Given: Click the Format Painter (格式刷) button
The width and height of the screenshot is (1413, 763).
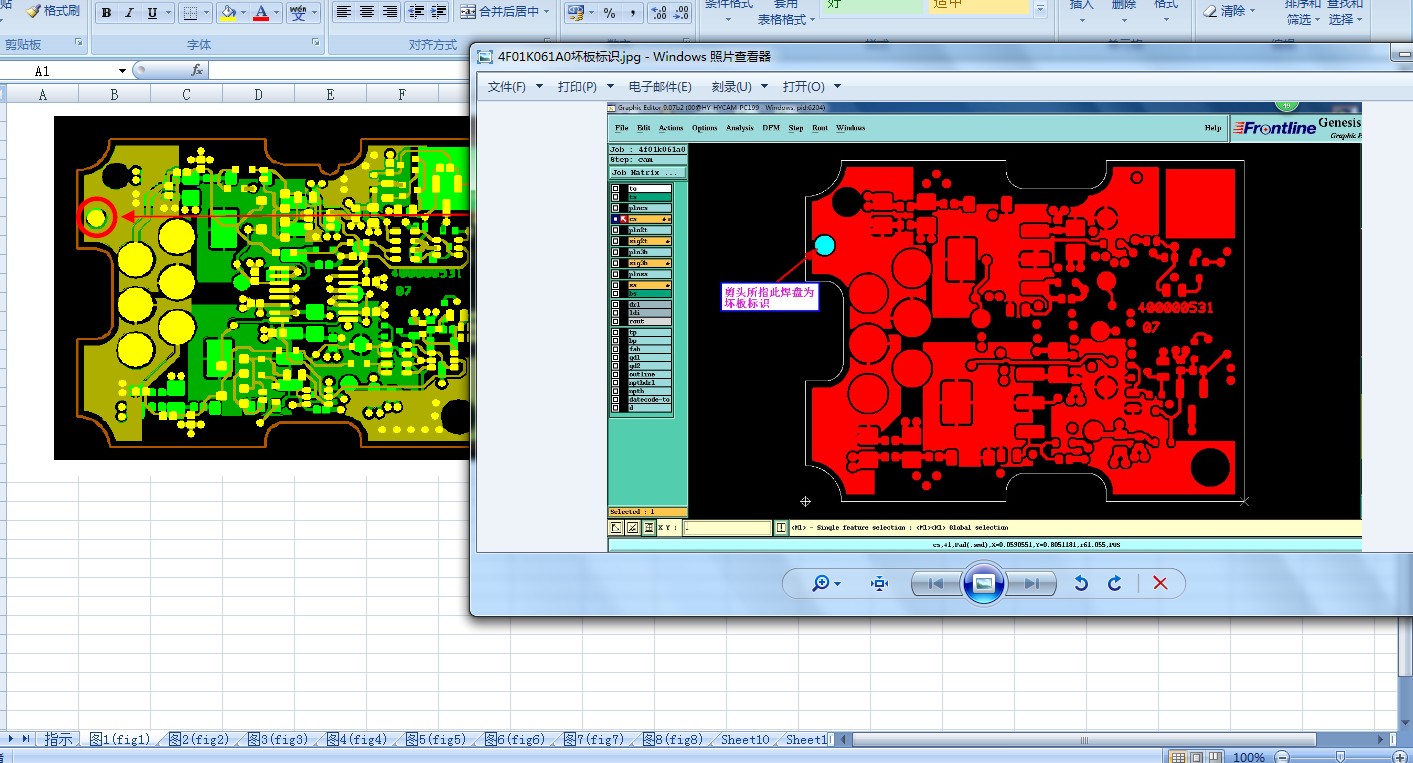Looking at the screenshot, I should coord(51,11).
